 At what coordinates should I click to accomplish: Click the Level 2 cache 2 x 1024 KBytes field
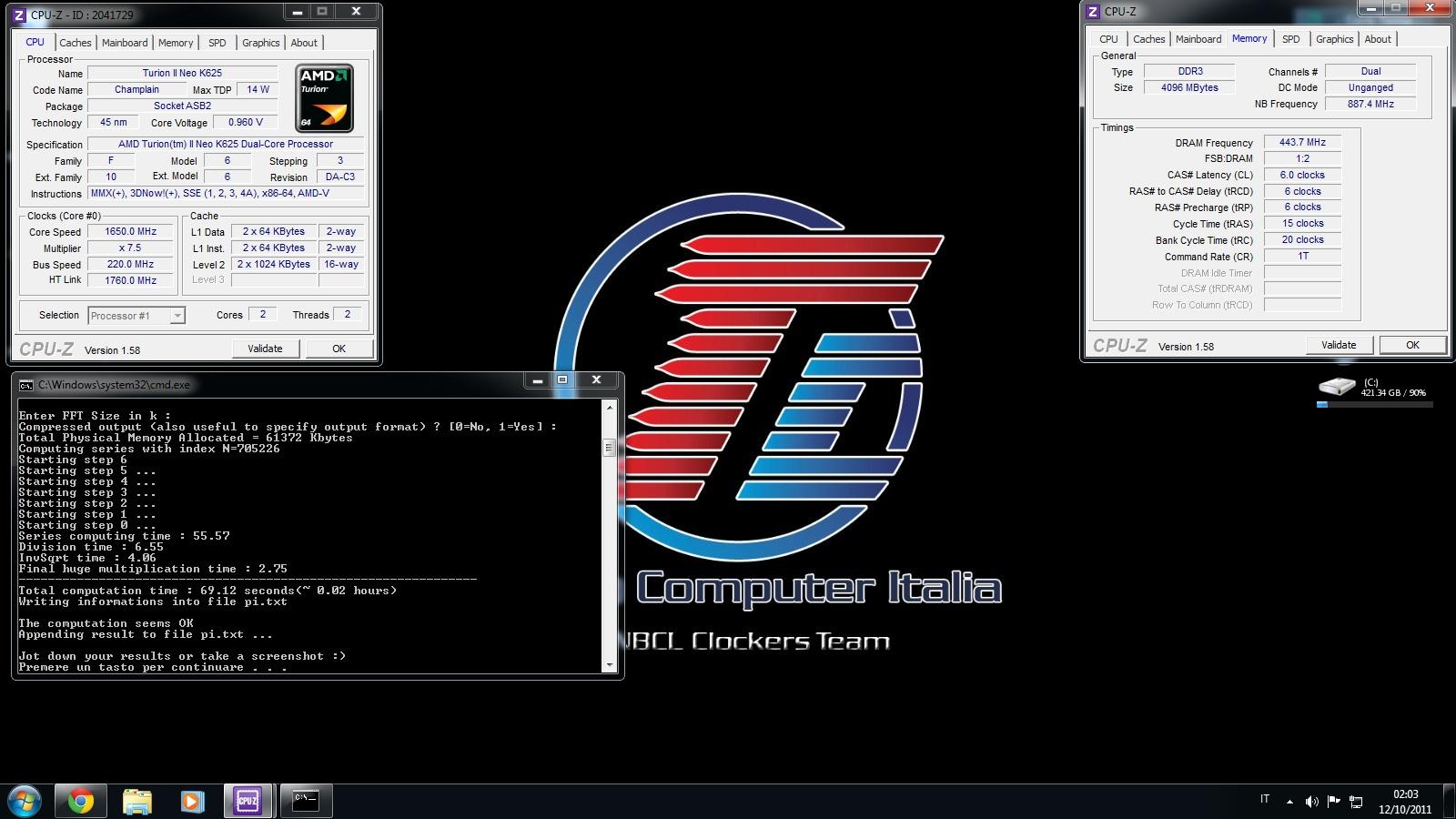pos(274,265)
